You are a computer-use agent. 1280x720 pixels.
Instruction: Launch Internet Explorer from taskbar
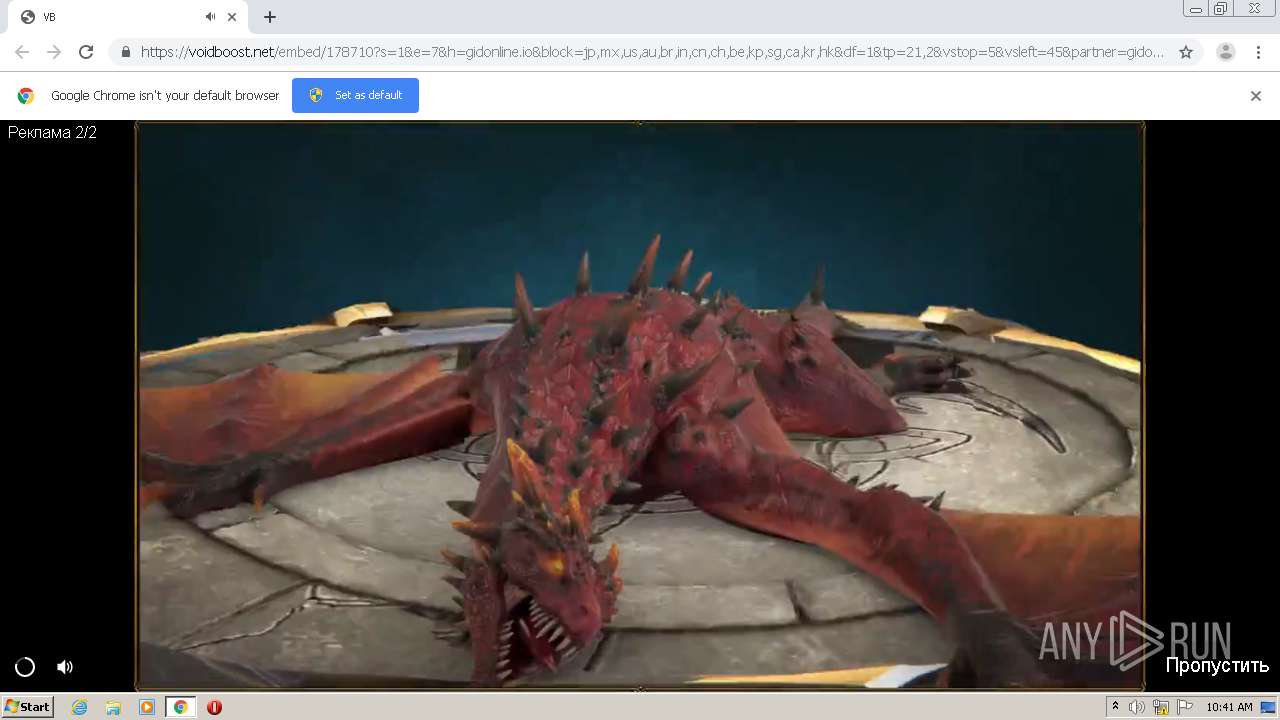tap(80, 707)
